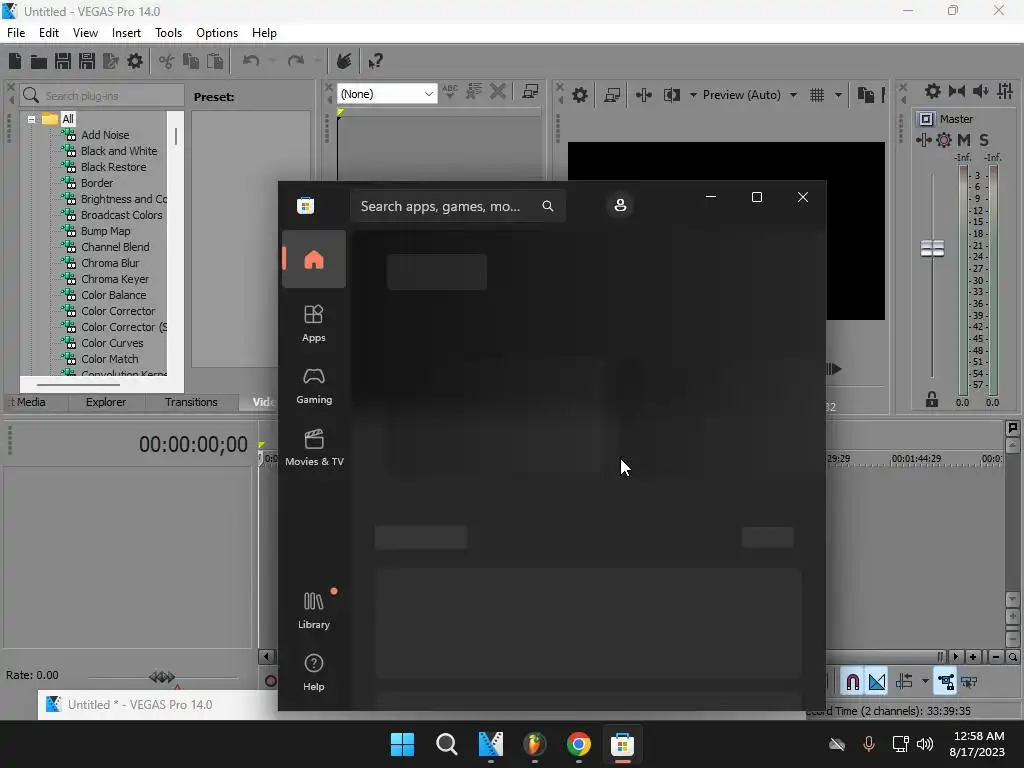The width and height of the screenshot is (1024, 768).
Task: Click Microsoft Store search apps field
Action: (x=458, y=206)
